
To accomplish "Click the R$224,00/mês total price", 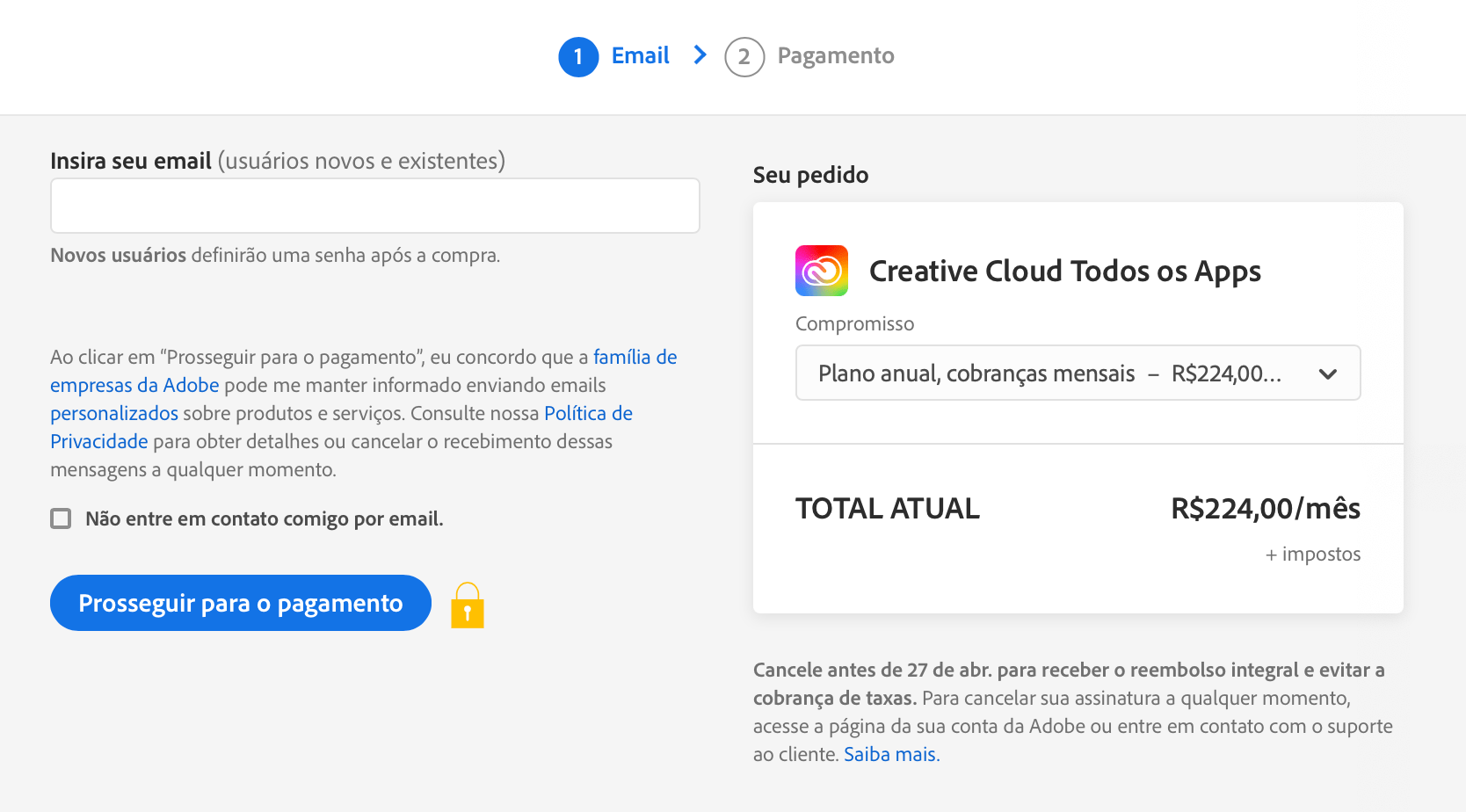I will pyautogui.click(x=1265, y=508).
